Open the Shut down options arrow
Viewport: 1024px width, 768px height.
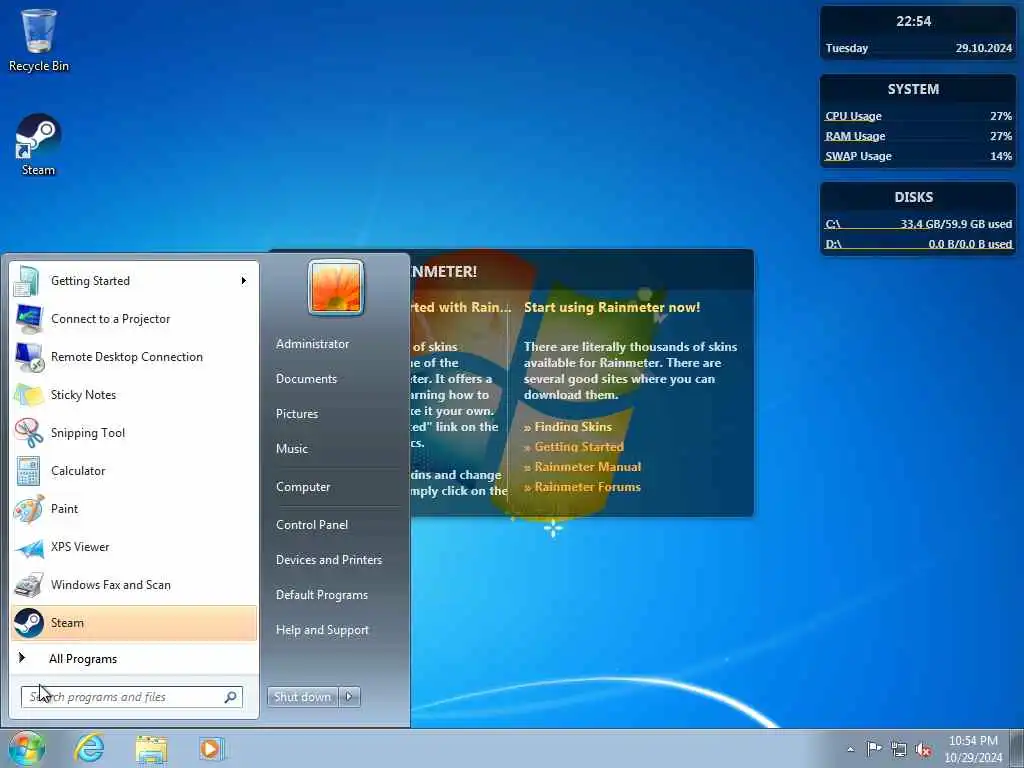pyautogui.click(x=349, y=697)
